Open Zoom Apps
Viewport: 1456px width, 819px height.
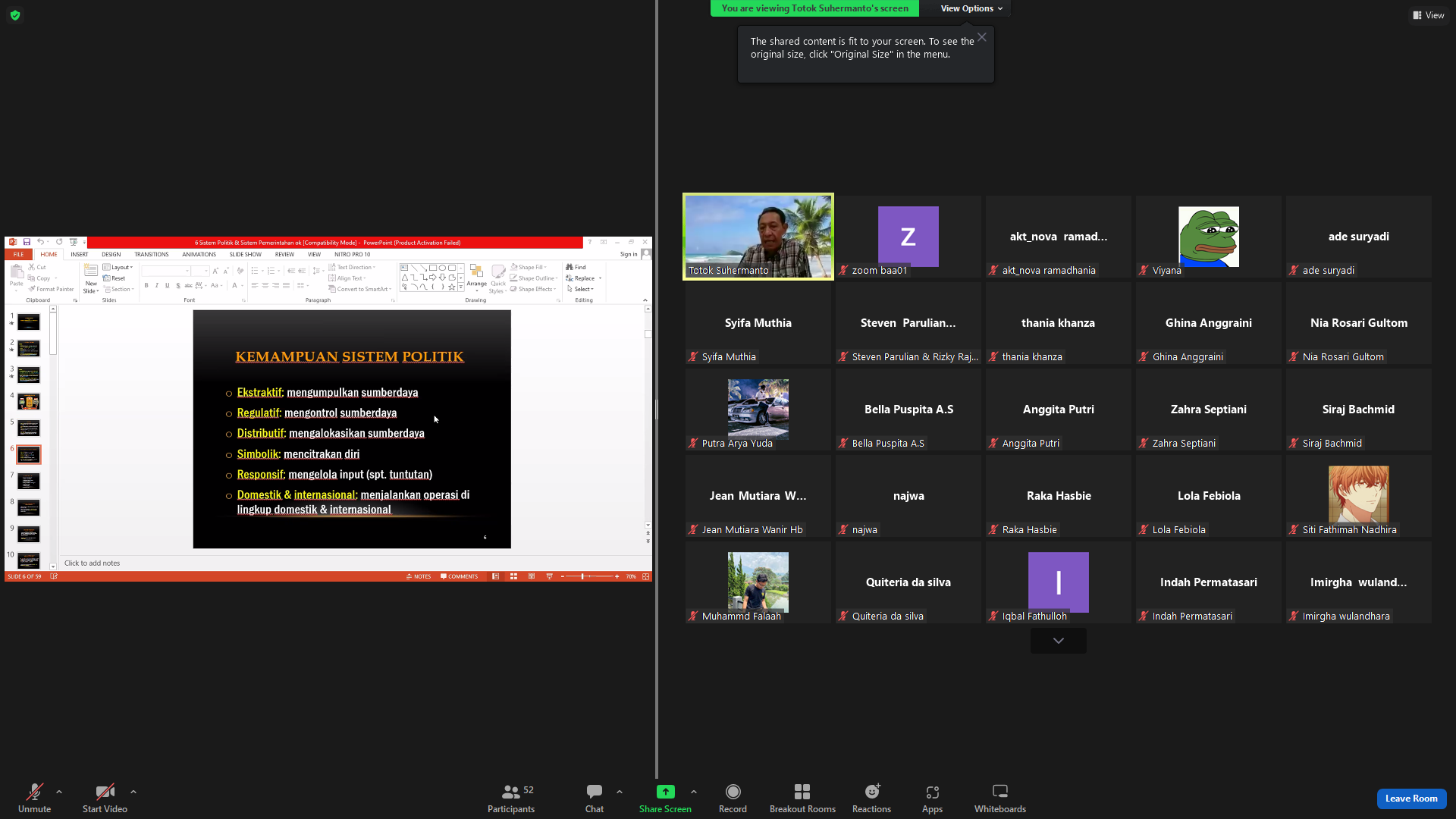932,798
